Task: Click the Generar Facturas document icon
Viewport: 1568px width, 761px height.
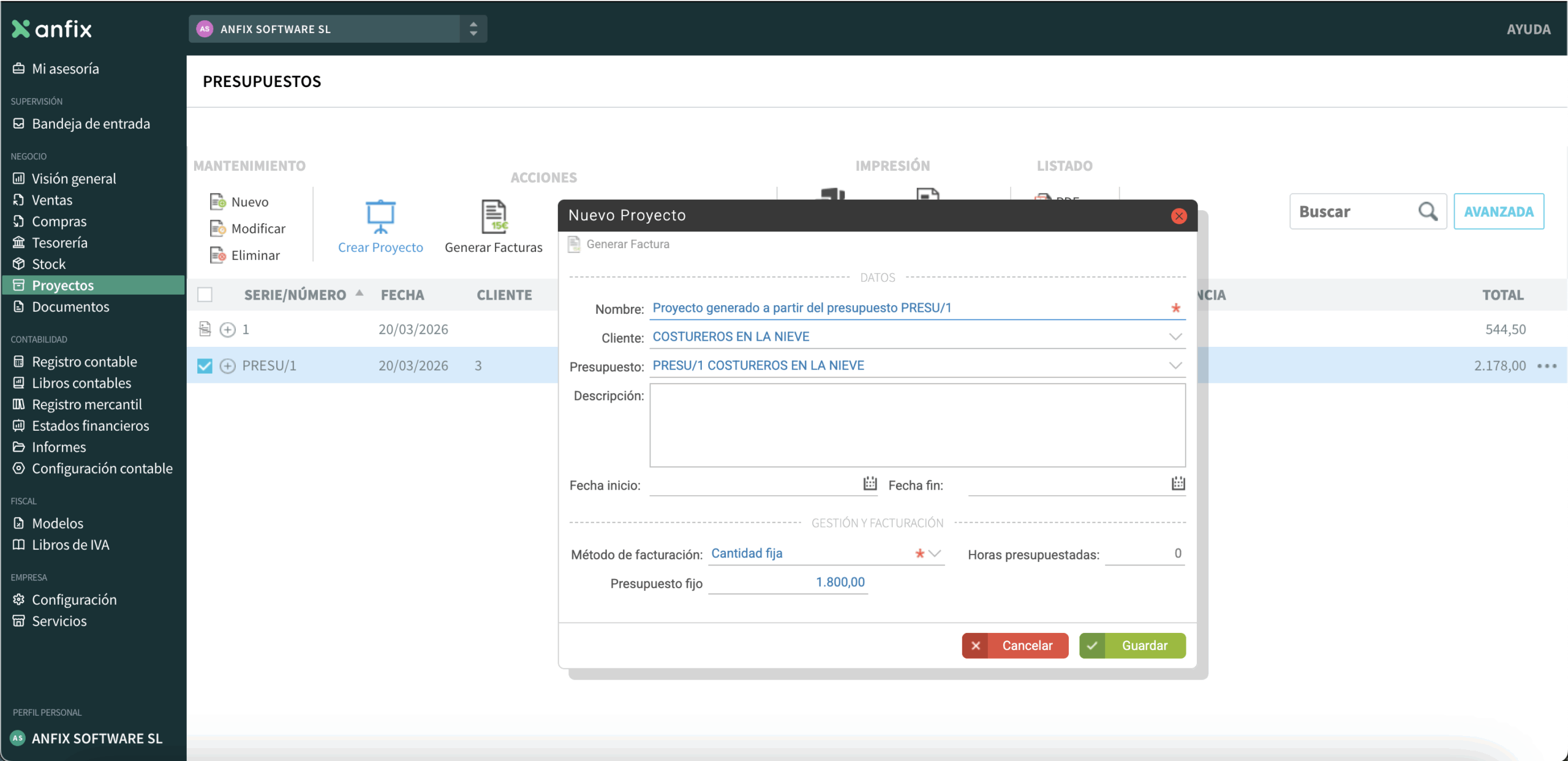Action: (x=494, y=217)
